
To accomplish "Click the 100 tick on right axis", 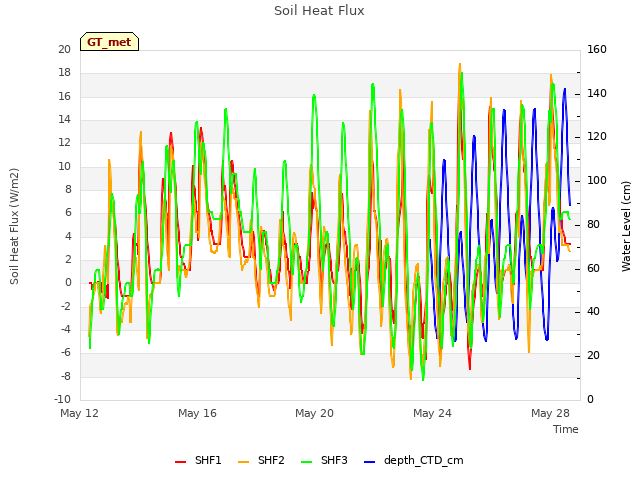I will point(597,180).
